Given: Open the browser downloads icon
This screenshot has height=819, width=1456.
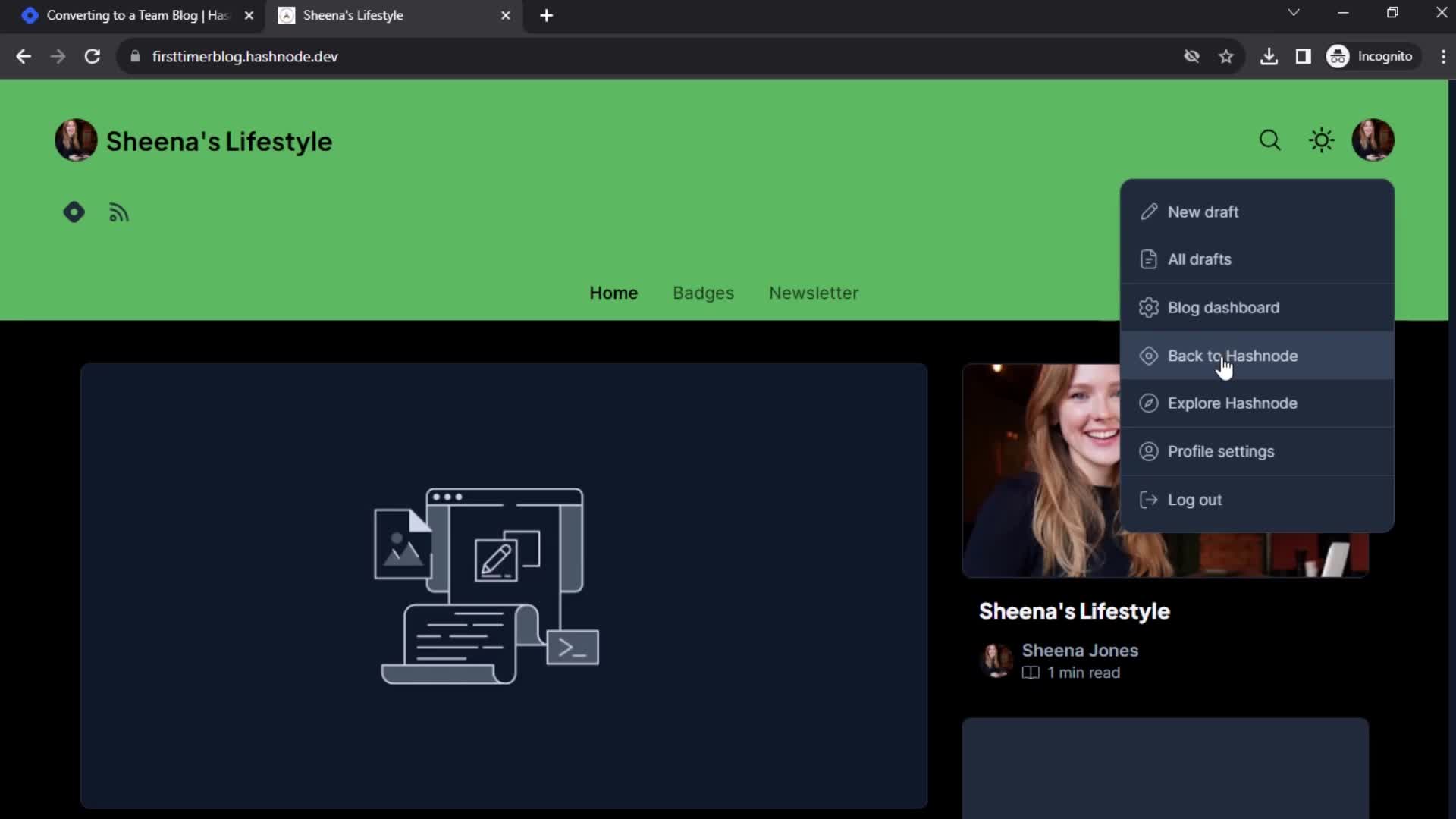Looking at the screenshot, I should pos(1269,57).
